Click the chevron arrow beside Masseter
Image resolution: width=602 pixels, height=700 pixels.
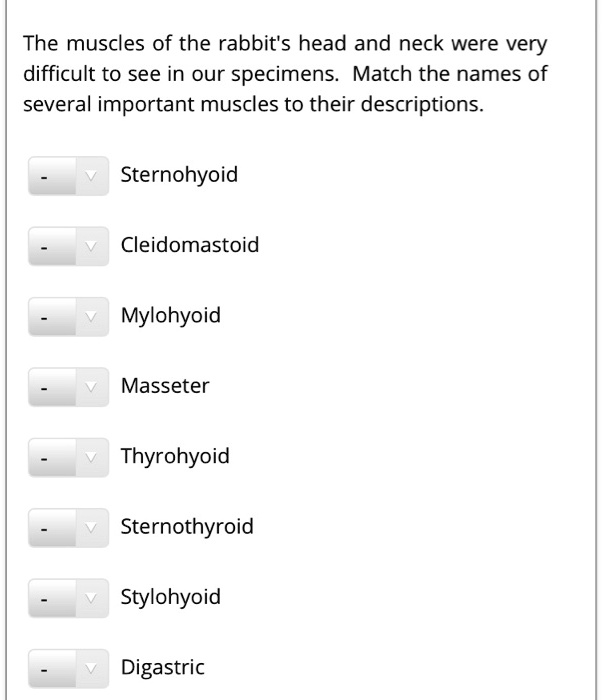(x=91, y=387)
